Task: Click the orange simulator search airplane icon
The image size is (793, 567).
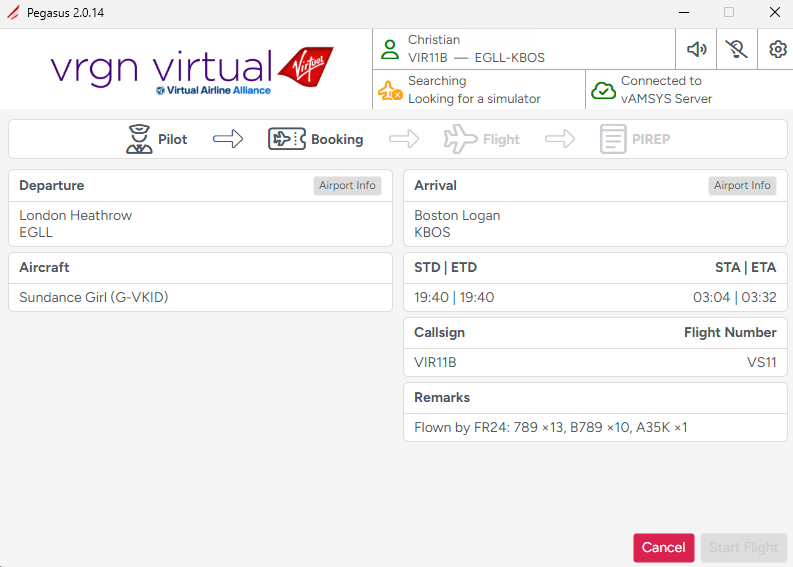Action: 390,91
